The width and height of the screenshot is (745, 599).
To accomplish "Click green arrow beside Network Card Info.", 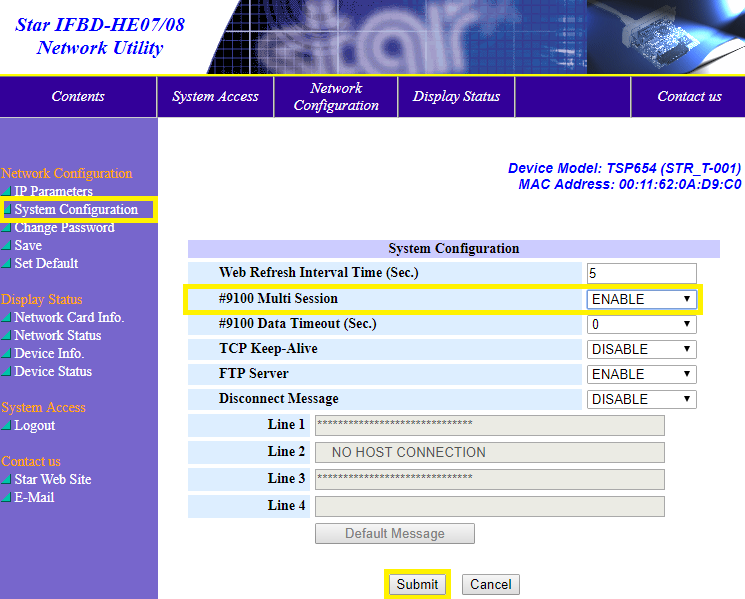I will 6,317.
